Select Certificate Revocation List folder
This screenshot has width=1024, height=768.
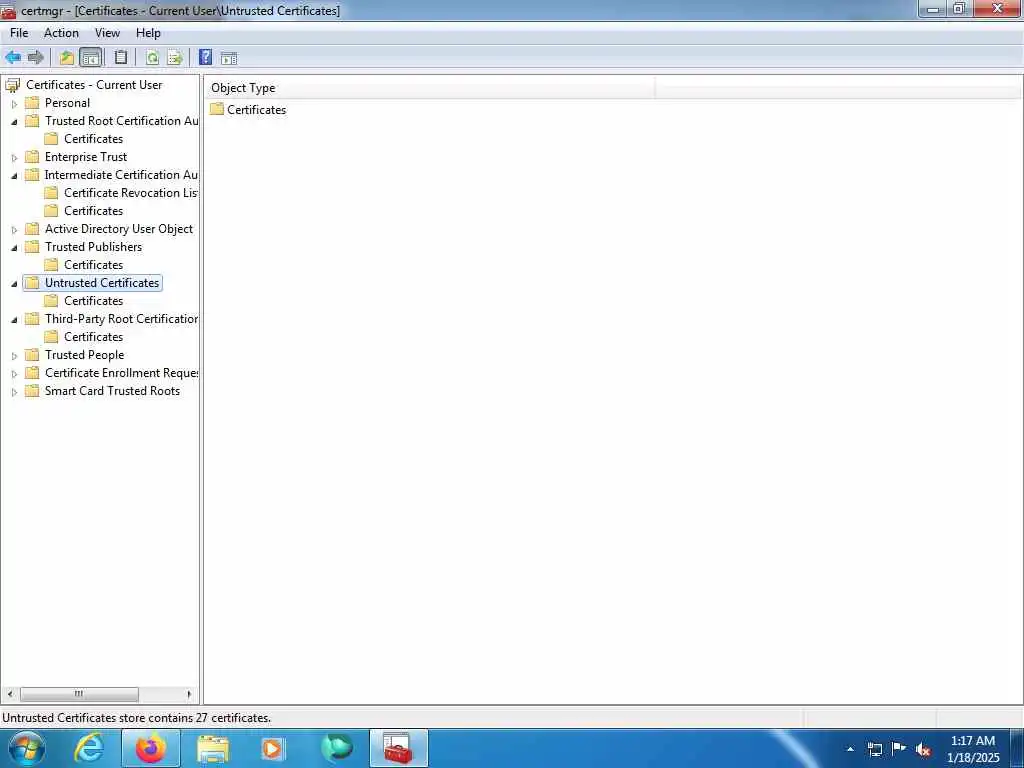tap(131, 193)
